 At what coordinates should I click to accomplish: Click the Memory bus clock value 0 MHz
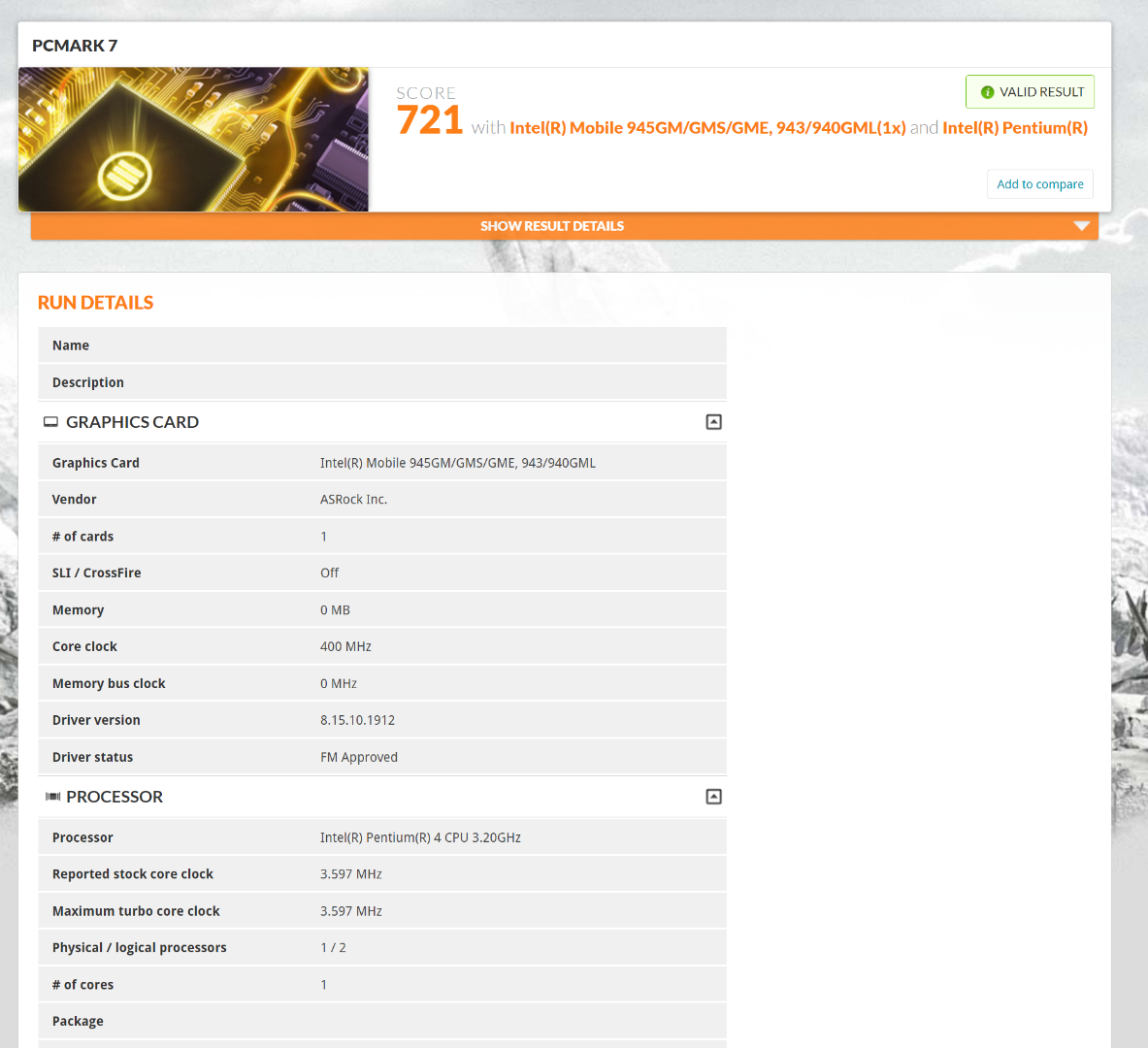point(339,683)
